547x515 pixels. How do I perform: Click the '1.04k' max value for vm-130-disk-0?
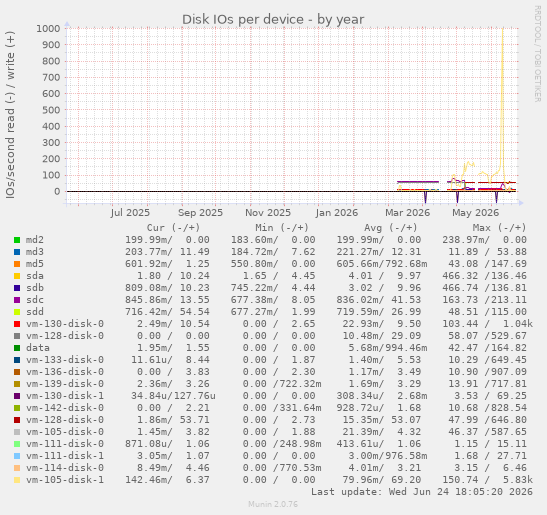coord(518,323)
